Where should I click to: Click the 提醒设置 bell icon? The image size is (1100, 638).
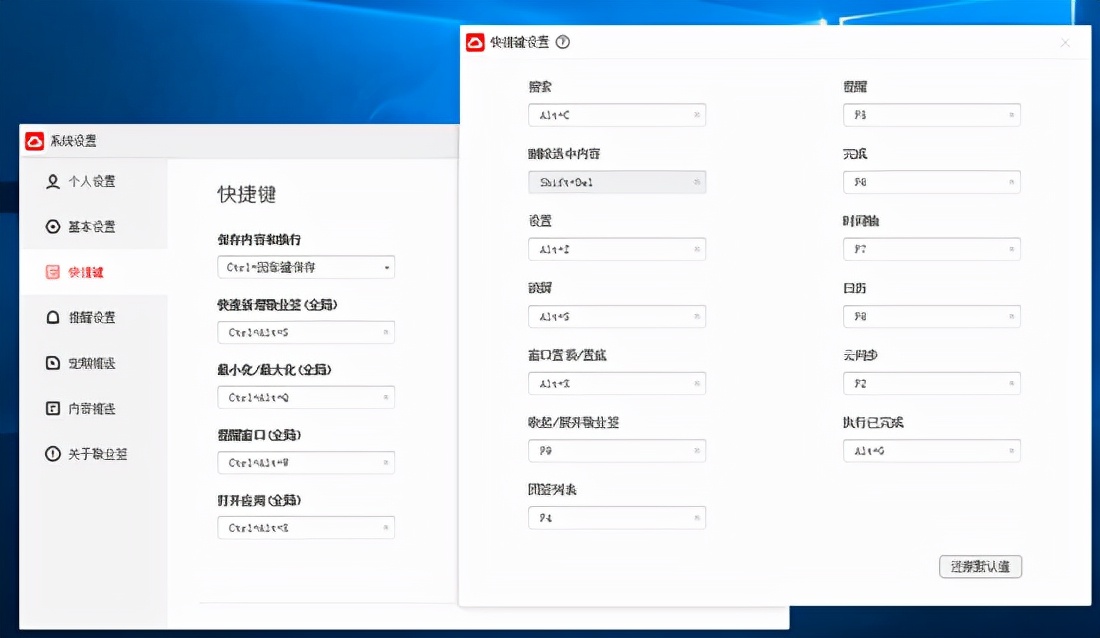point(55,318)
